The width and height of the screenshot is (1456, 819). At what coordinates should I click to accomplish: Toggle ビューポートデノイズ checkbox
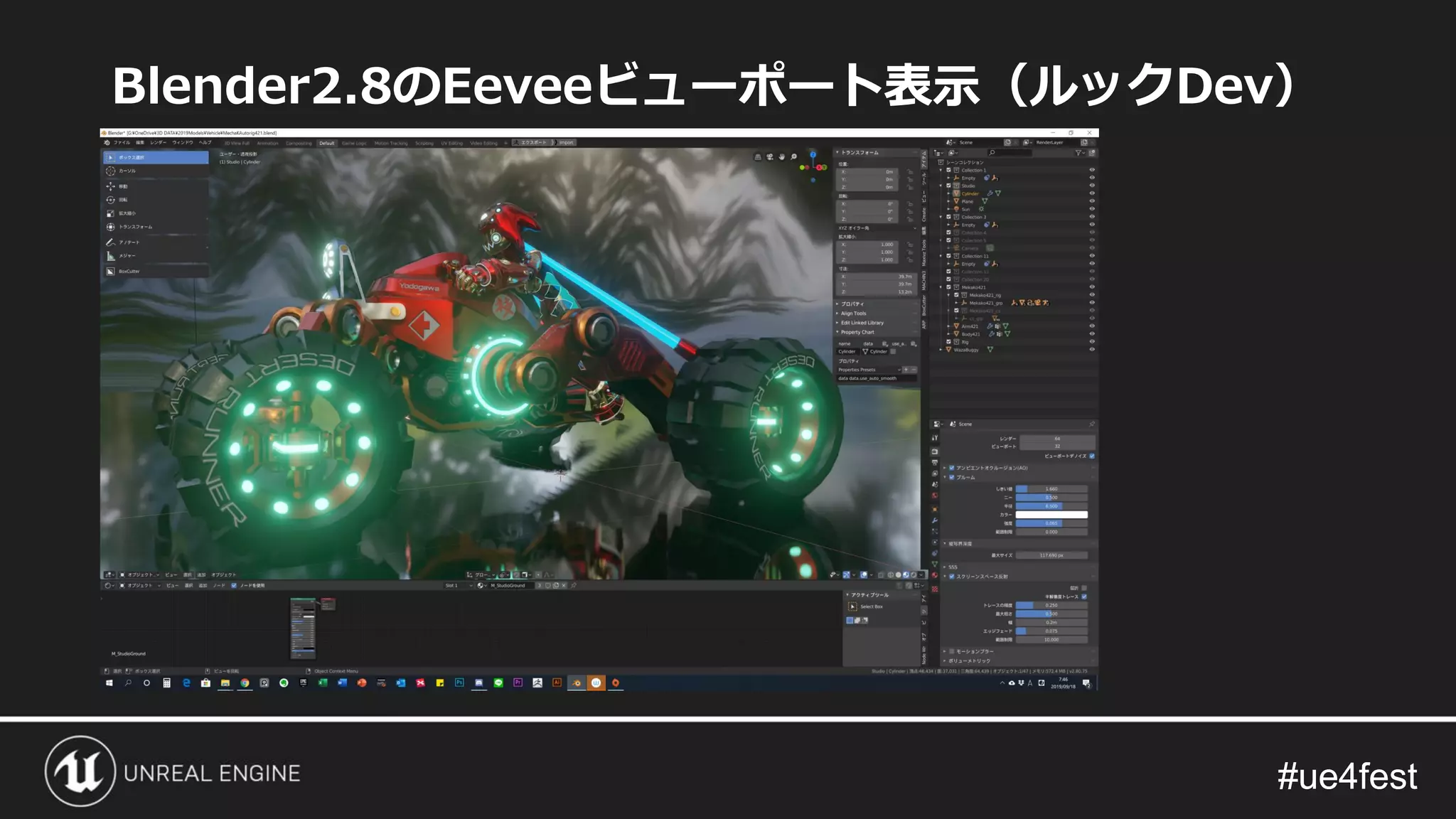pos(1092,456)
